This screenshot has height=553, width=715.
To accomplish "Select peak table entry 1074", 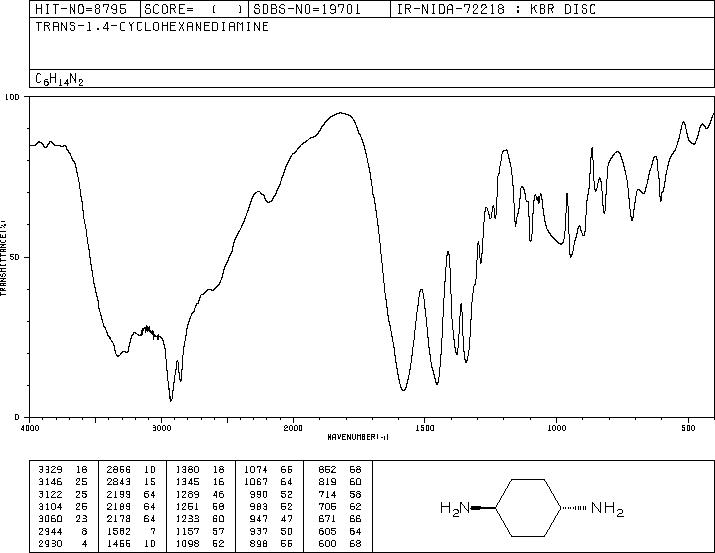I will [x=256, y=469].
